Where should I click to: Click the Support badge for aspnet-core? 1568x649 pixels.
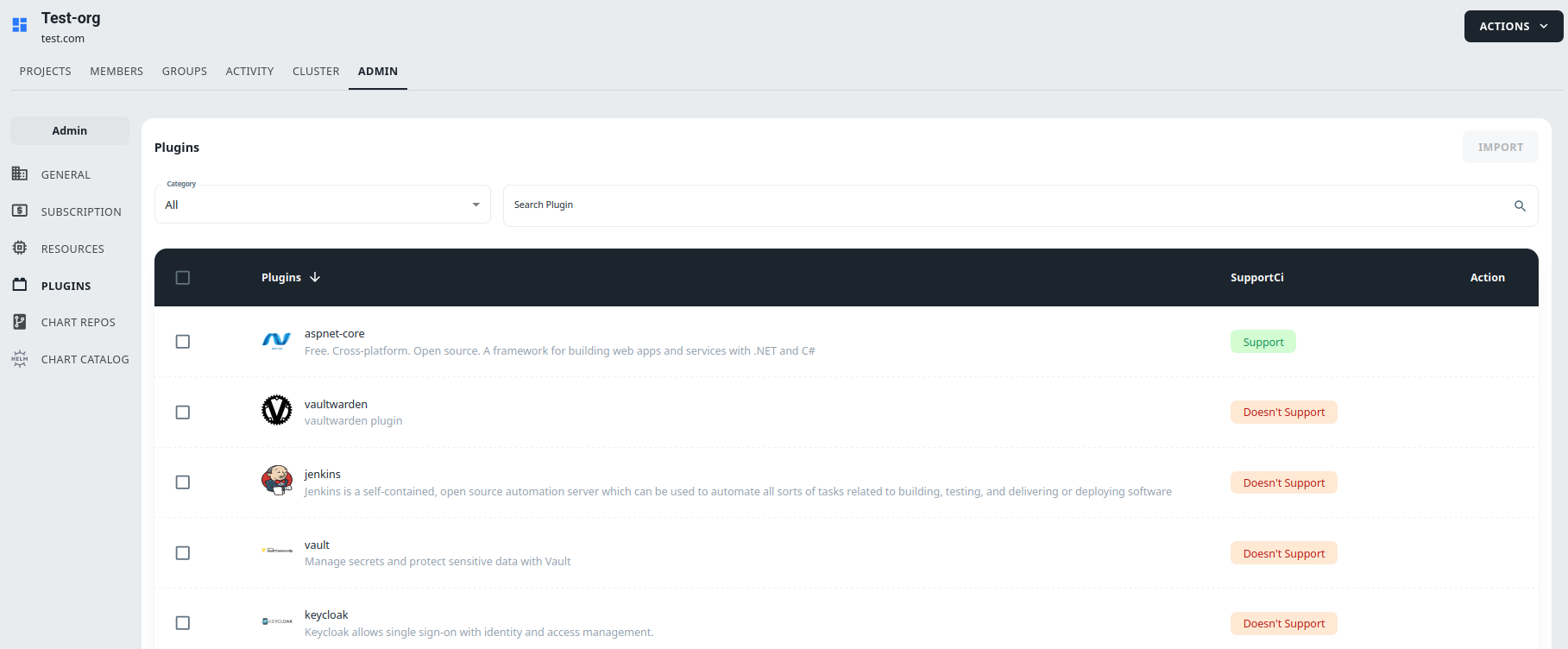(x=1263, y=342)
